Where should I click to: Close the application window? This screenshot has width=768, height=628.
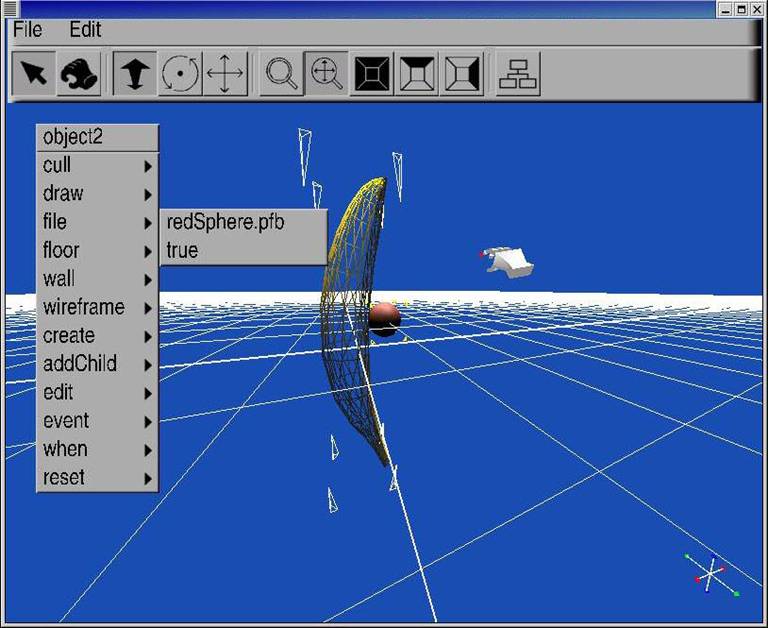point(757,9)
